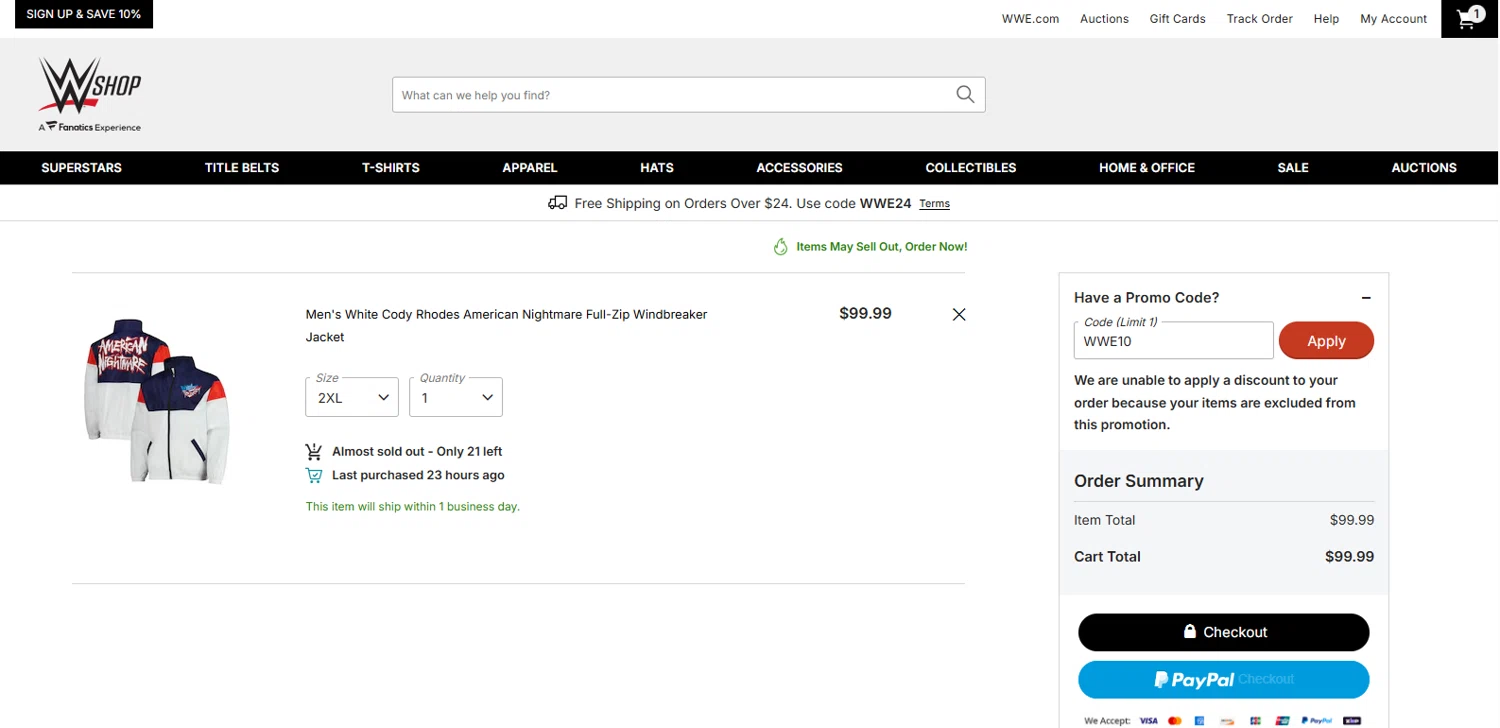1500x728 pixels.
Task: Remove the jacket with the X icon
Action: point(959,314)
